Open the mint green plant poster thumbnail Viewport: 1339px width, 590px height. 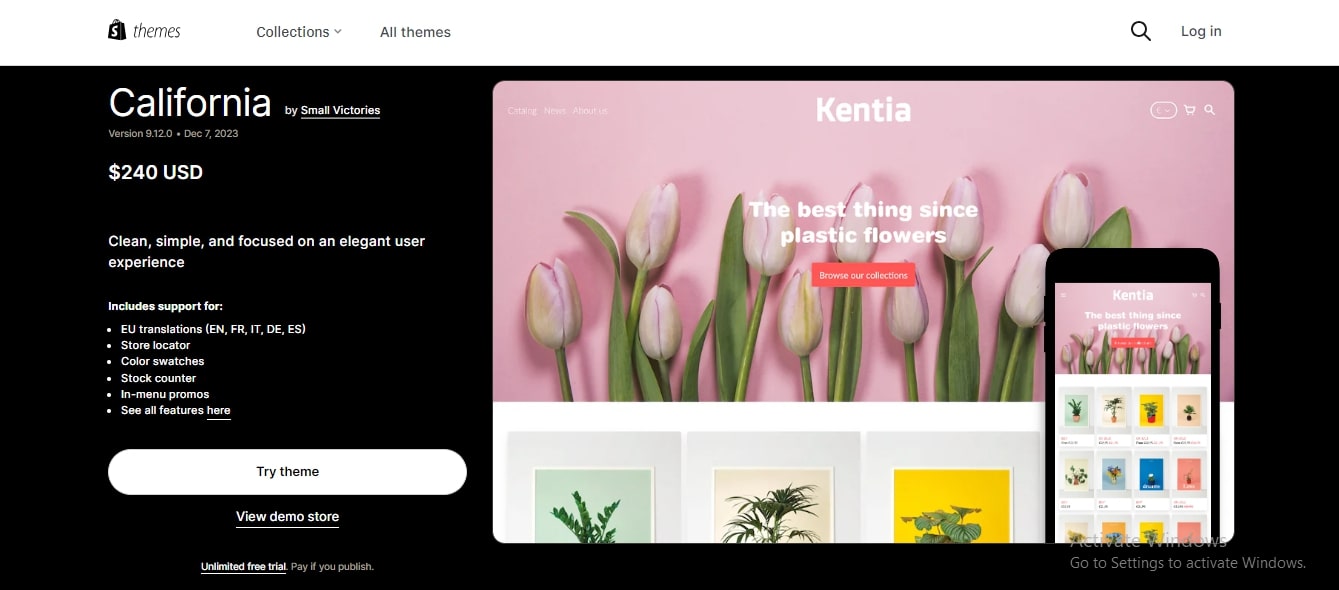[x=594, y=487]
